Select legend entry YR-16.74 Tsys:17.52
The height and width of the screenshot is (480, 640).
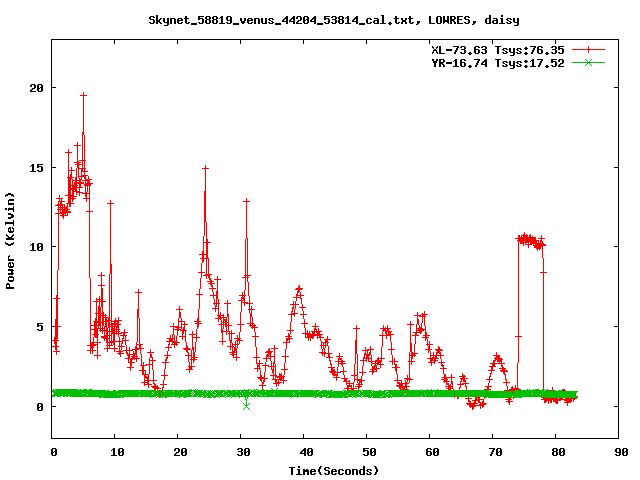(x=498, y=63)
